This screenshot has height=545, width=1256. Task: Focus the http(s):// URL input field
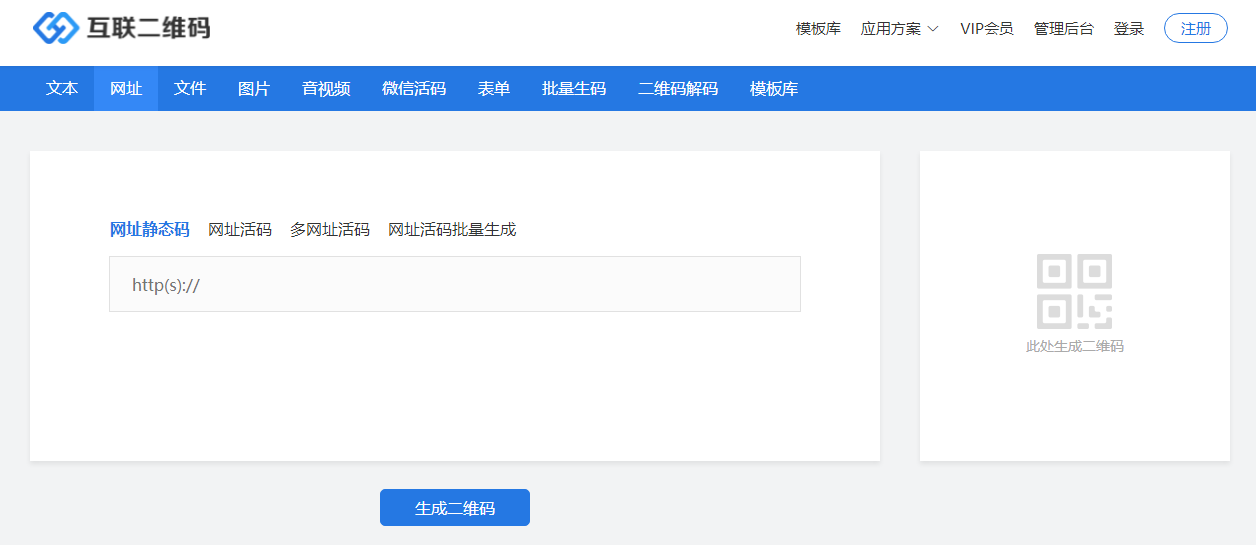point(455,284)
